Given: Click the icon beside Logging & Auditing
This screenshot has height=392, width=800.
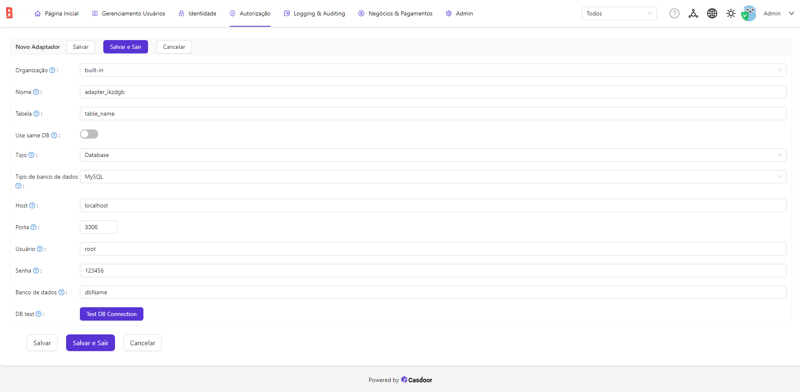Looking at the screenshot, I should coord(287,14).
